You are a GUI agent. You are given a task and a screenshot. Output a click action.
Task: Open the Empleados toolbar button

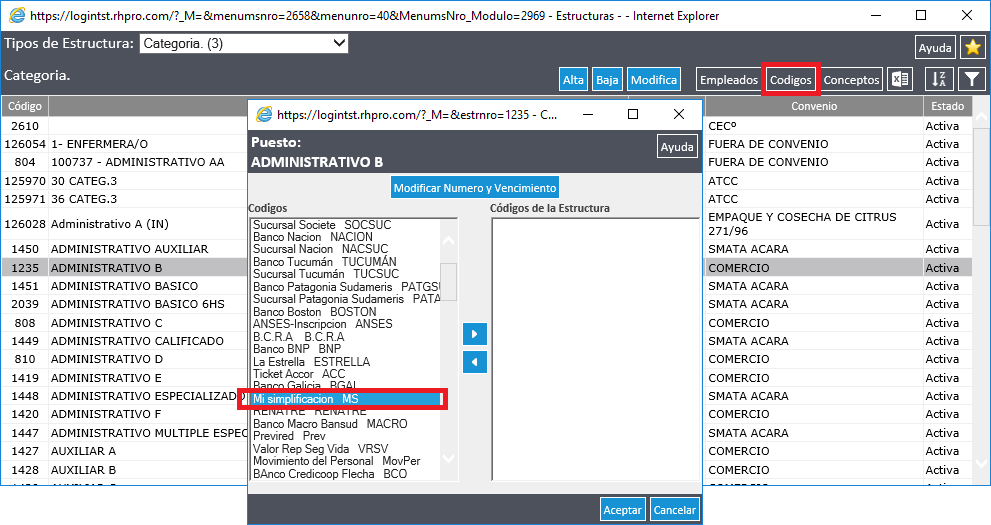[x=728, y=80]
